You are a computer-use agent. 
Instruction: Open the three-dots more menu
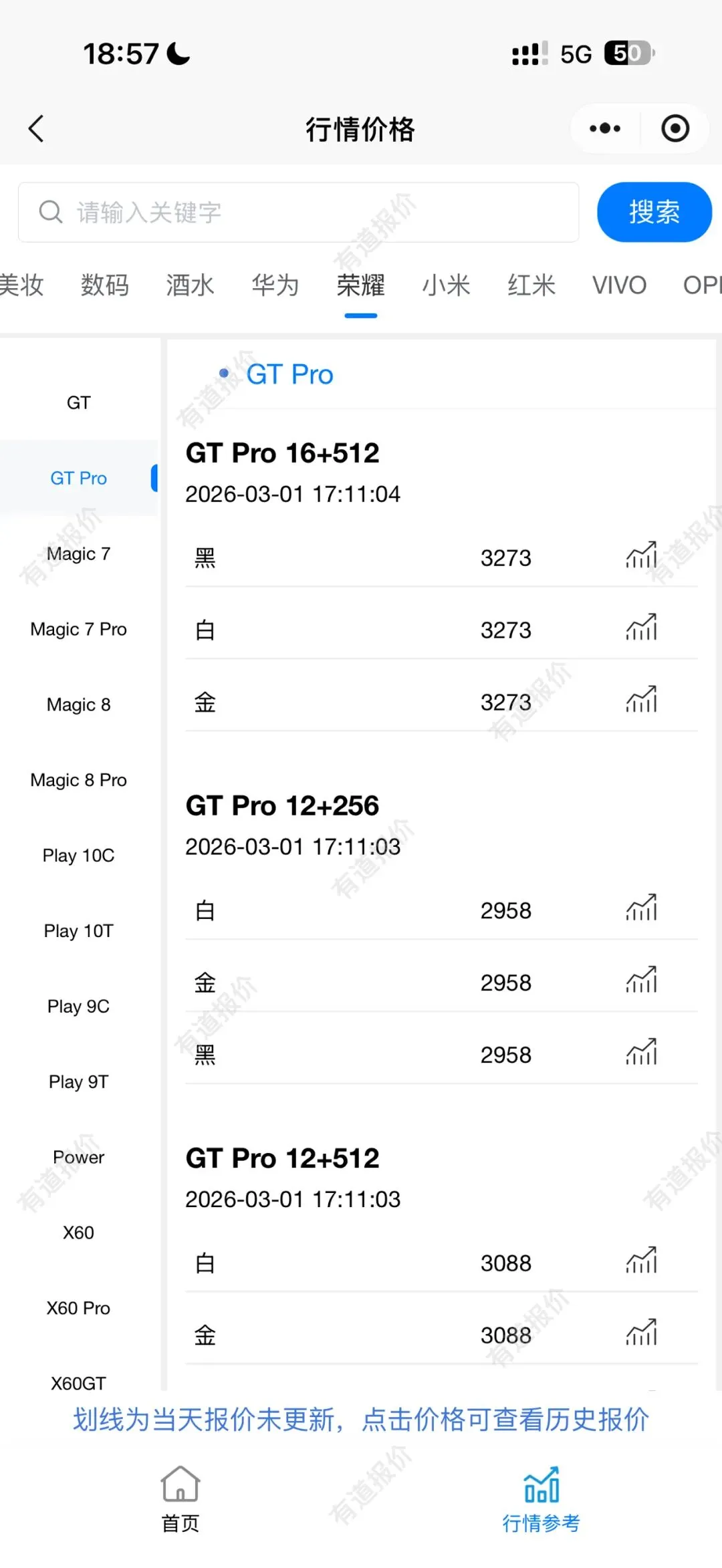(605, 128)
